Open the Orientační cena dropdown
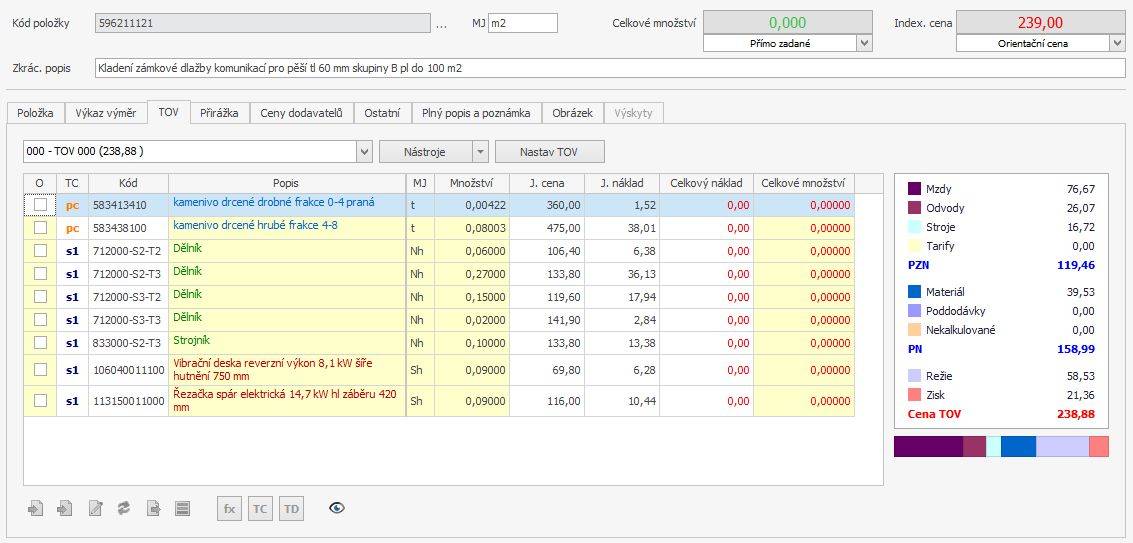This screenshot has height=543, width=1133. click(x=1117, y=43)
